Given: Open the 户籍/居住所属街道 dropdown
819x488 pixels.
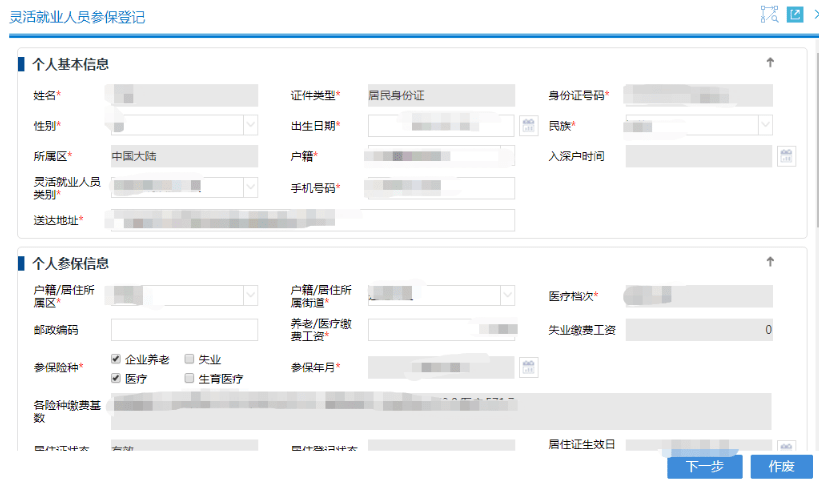Looking at the screenshot, I should pos(507,295).
